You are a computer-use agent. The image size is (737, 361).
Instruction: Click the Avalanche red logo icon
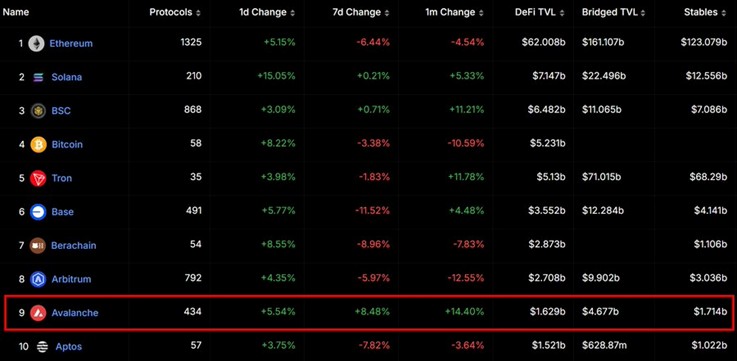38,313
